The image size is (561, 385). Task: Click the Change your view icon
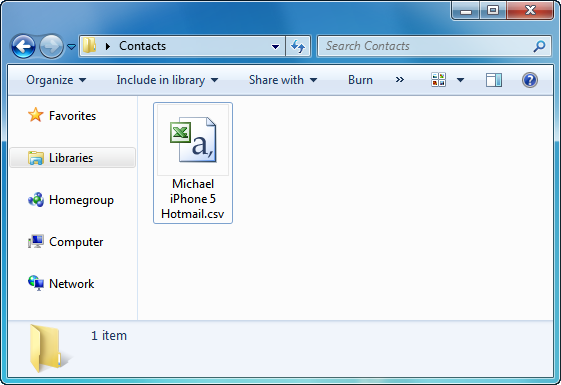[438, 79]
